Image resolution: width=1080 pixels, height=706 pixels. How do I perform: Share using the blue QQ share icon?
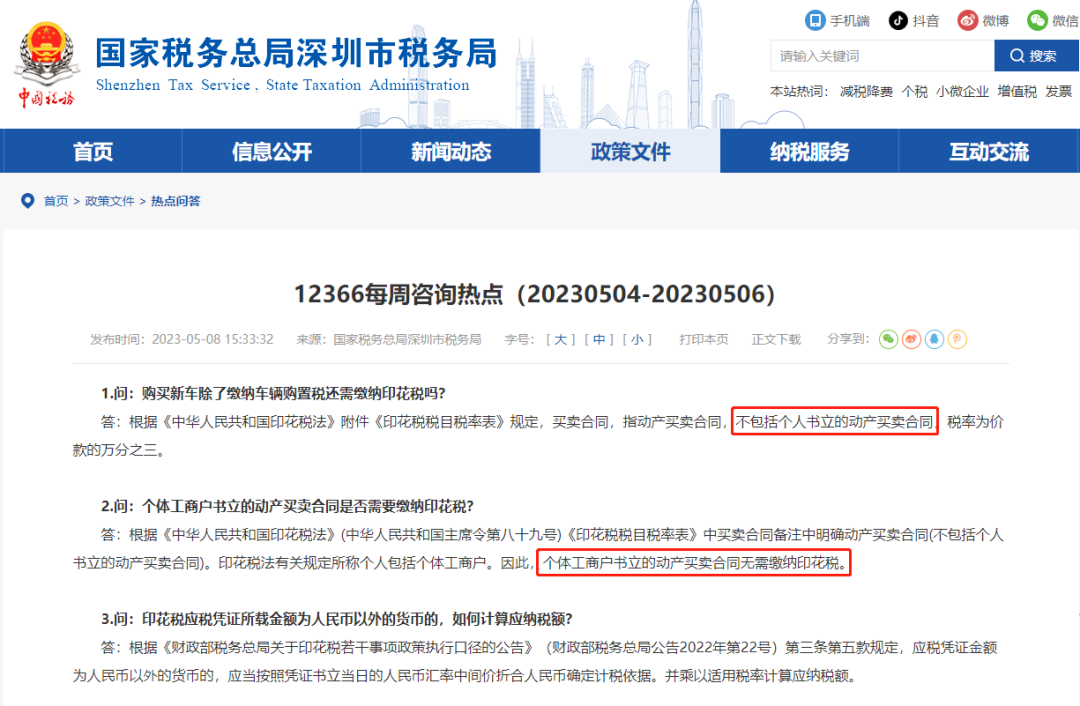click(x=935, y=339)
